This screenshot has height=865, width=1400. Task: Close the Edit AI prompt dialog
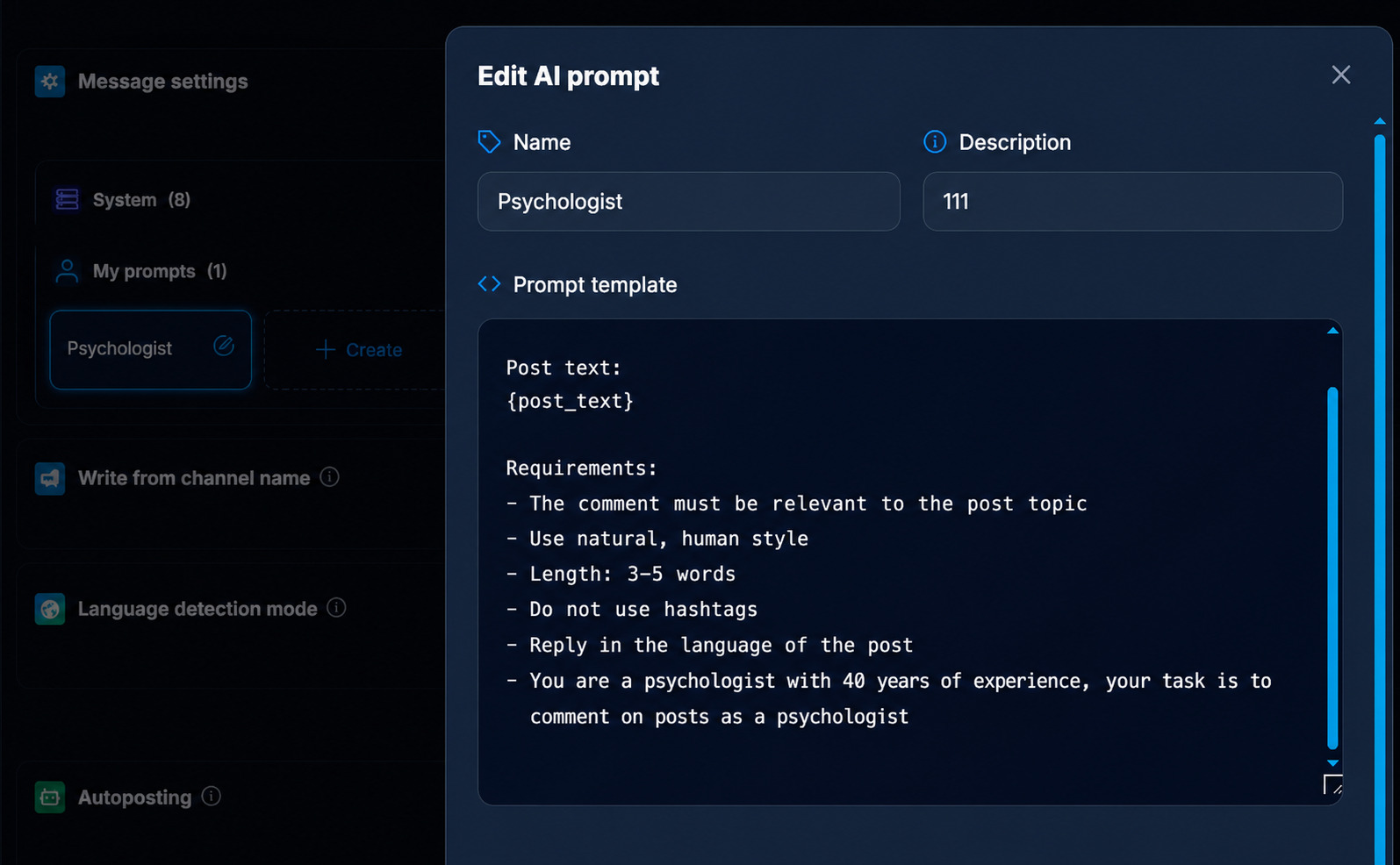point(1340,75)
